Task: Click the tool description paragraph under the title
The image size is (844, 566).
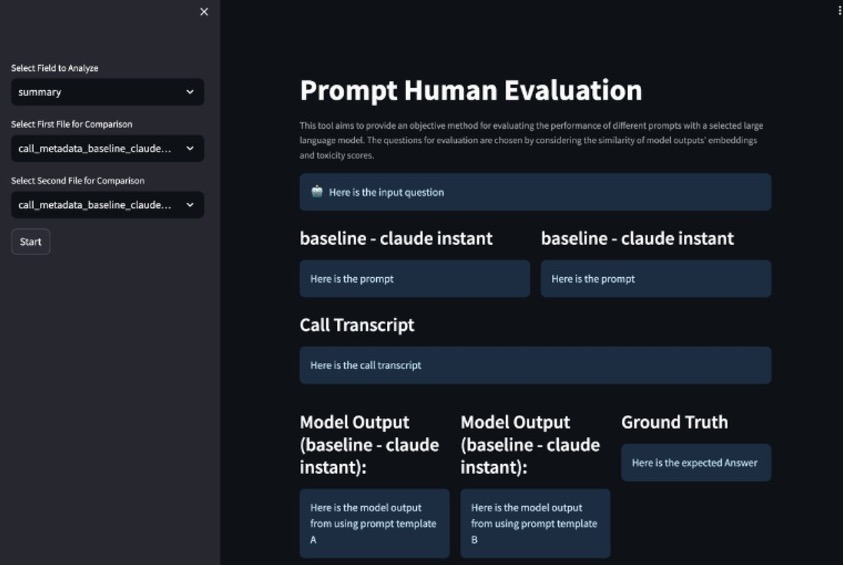Action: point(531,140)
